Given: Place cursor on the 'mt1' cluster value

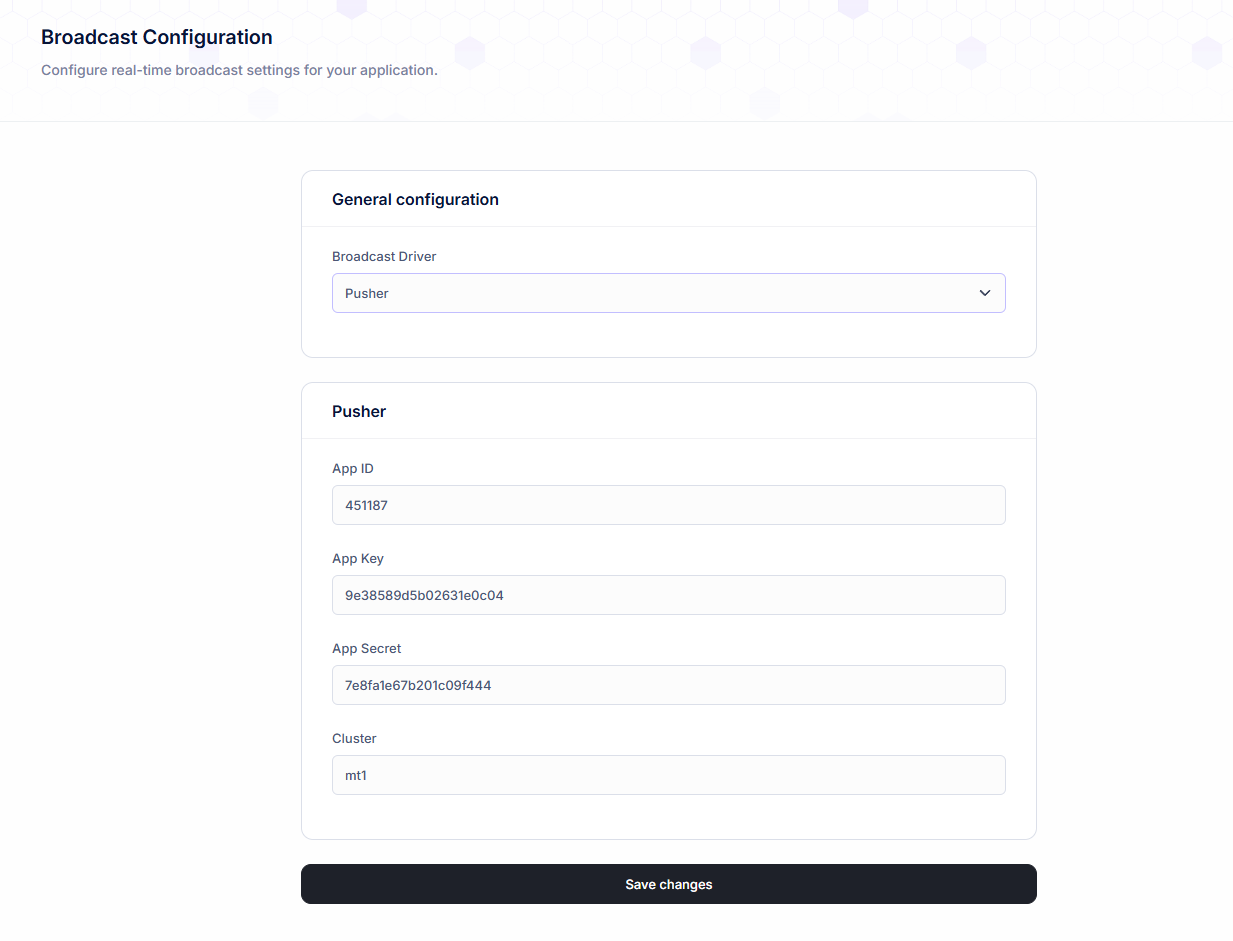Looking at the screenshot, I should (x=356, y=775).
